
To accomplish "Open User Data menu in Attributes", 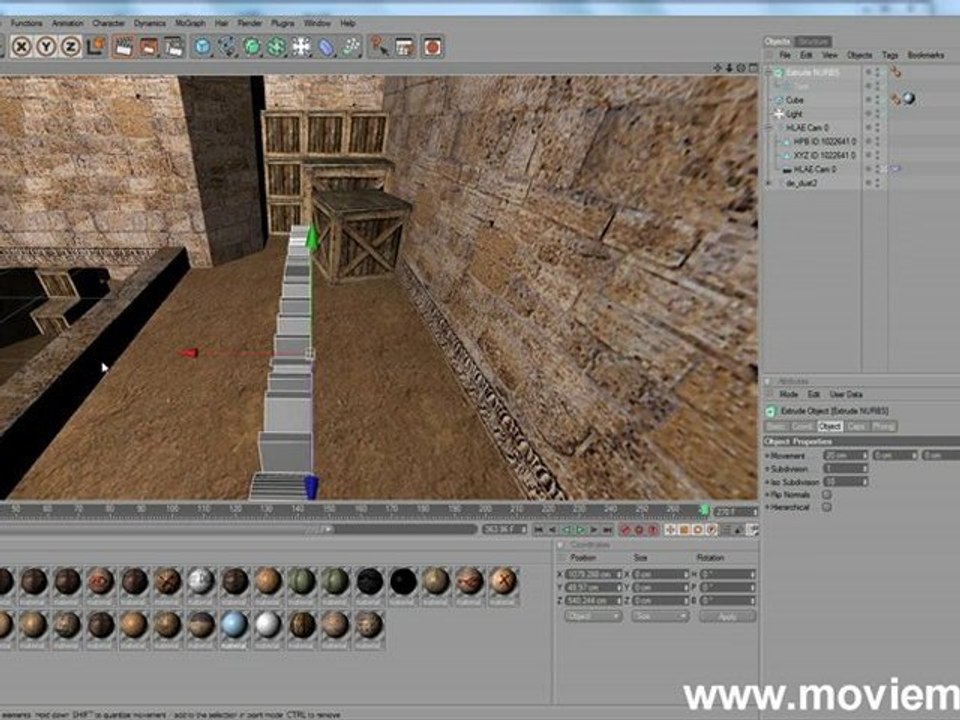I will tap(846, 394).
